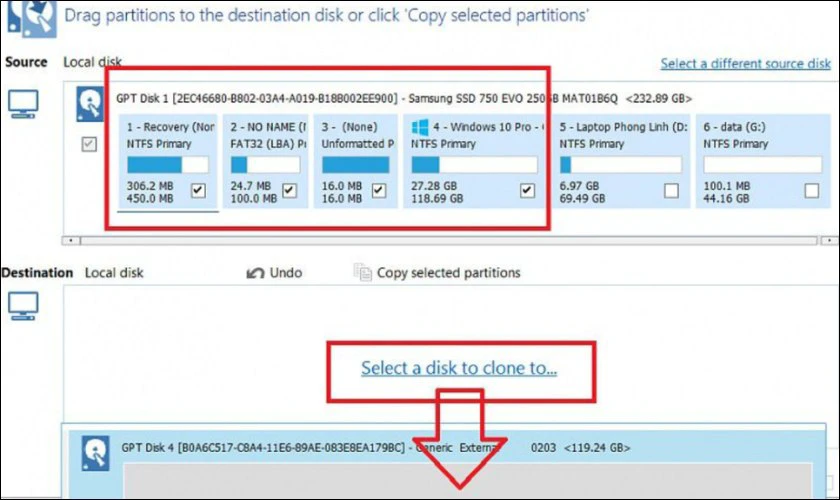Click the Laptop Phong Linh partition usage bar
The height and width of the screenshot is (500, 840).
pyautogui.click(x=621, y=165)
